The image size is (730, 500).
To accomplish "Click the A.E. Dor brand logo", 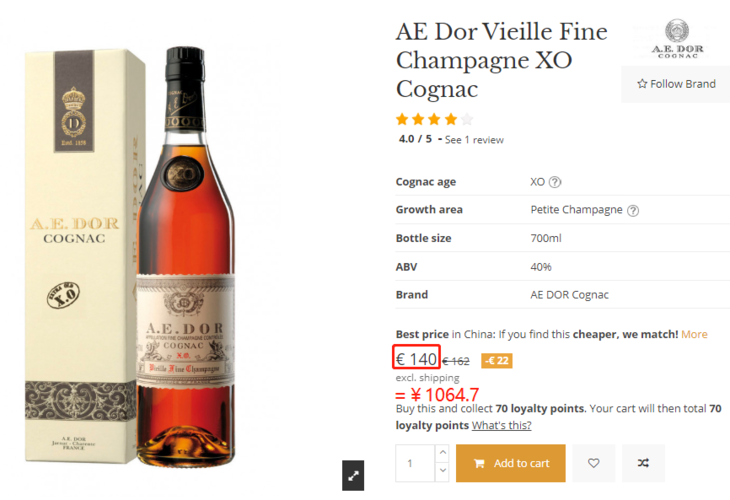I will click(676, 39).
